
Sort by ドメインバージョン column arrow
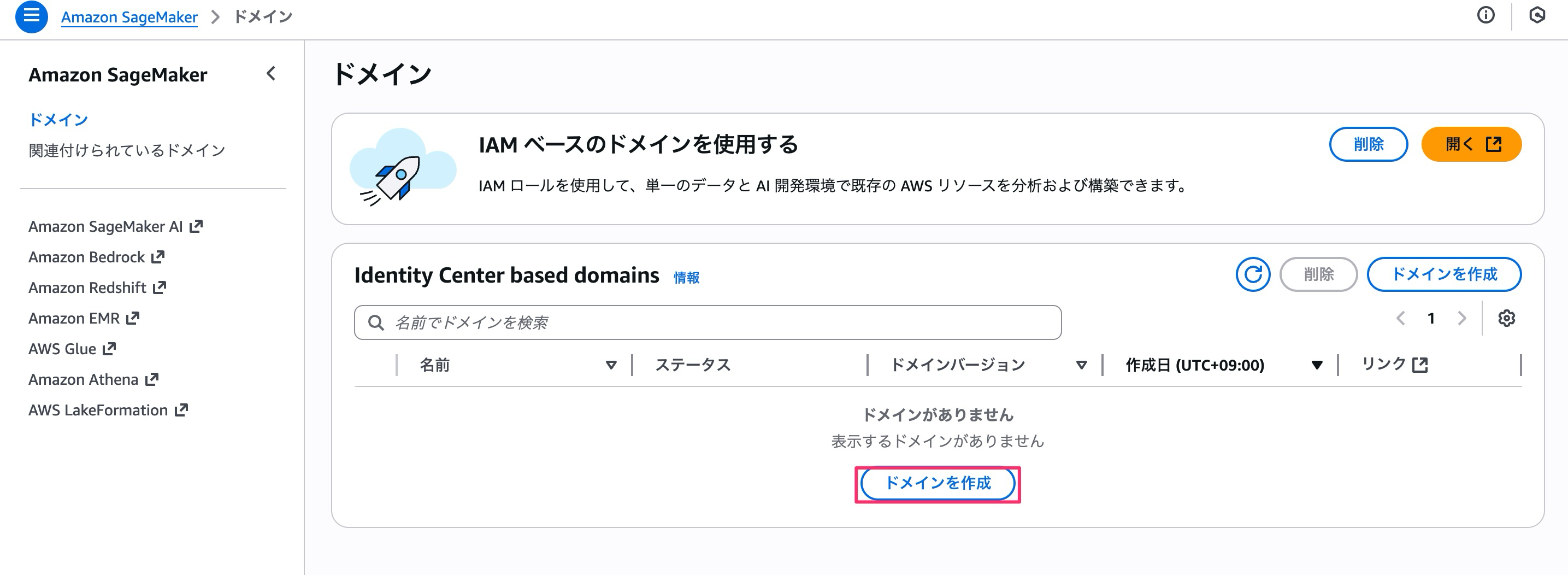tap(1081, 365)
